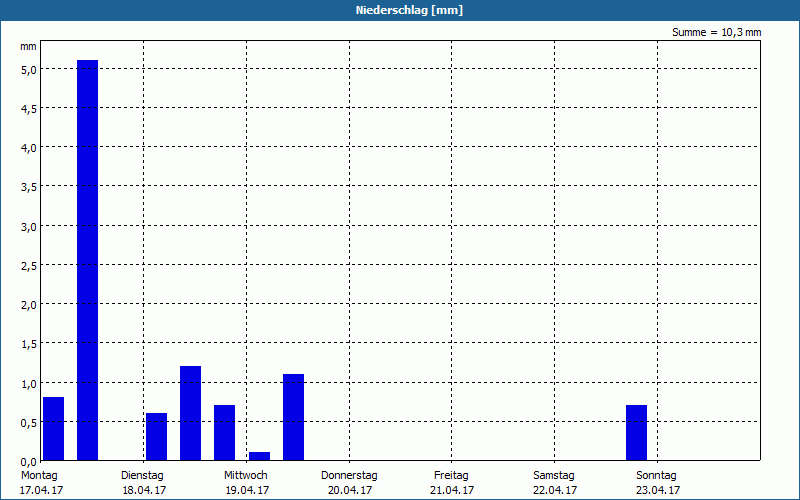Click the Dienstag axis label

(x=142, y=476)
